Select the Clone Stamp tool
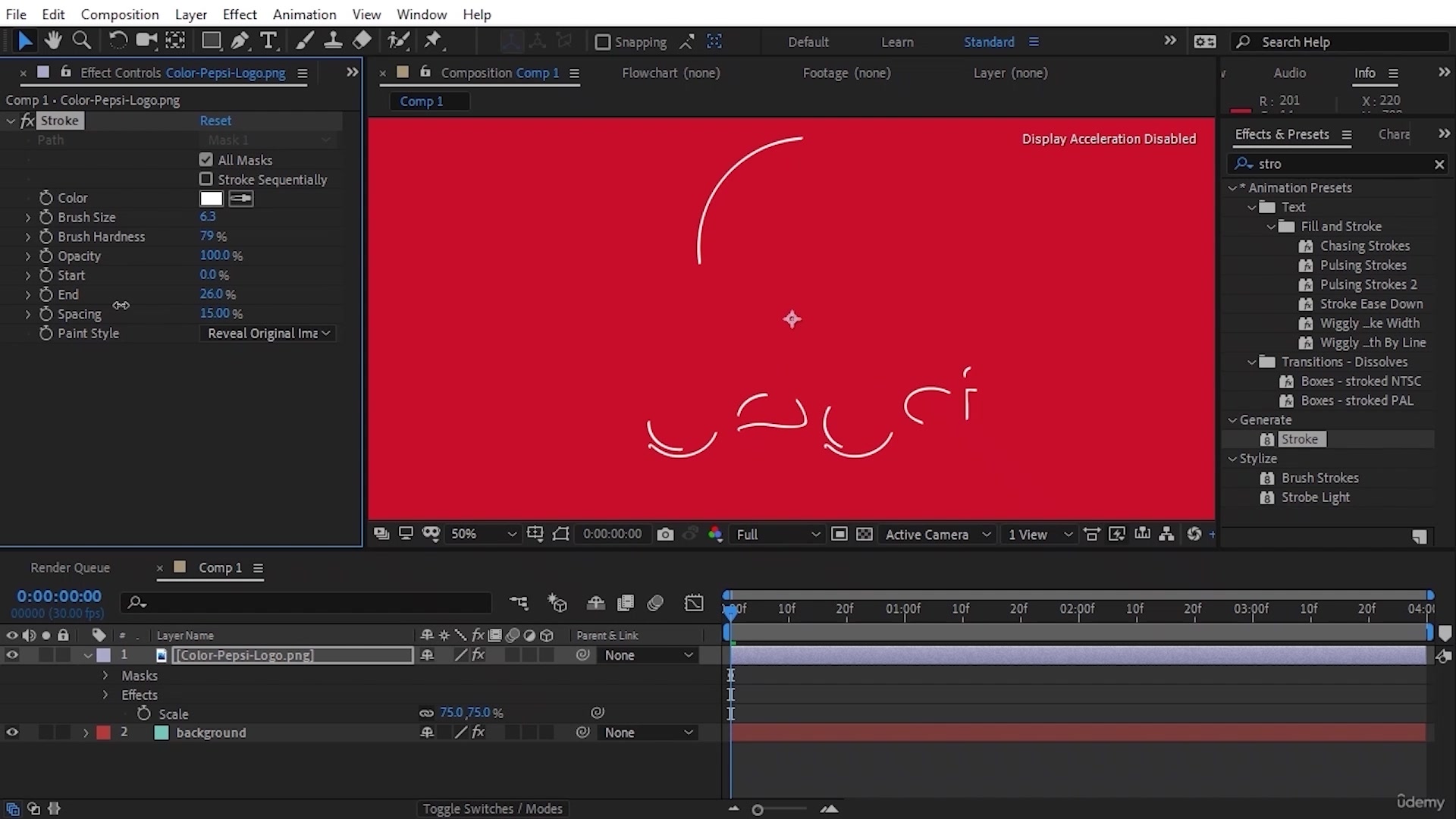Screen dimensions: 1456x819 (x=333, y=41)
